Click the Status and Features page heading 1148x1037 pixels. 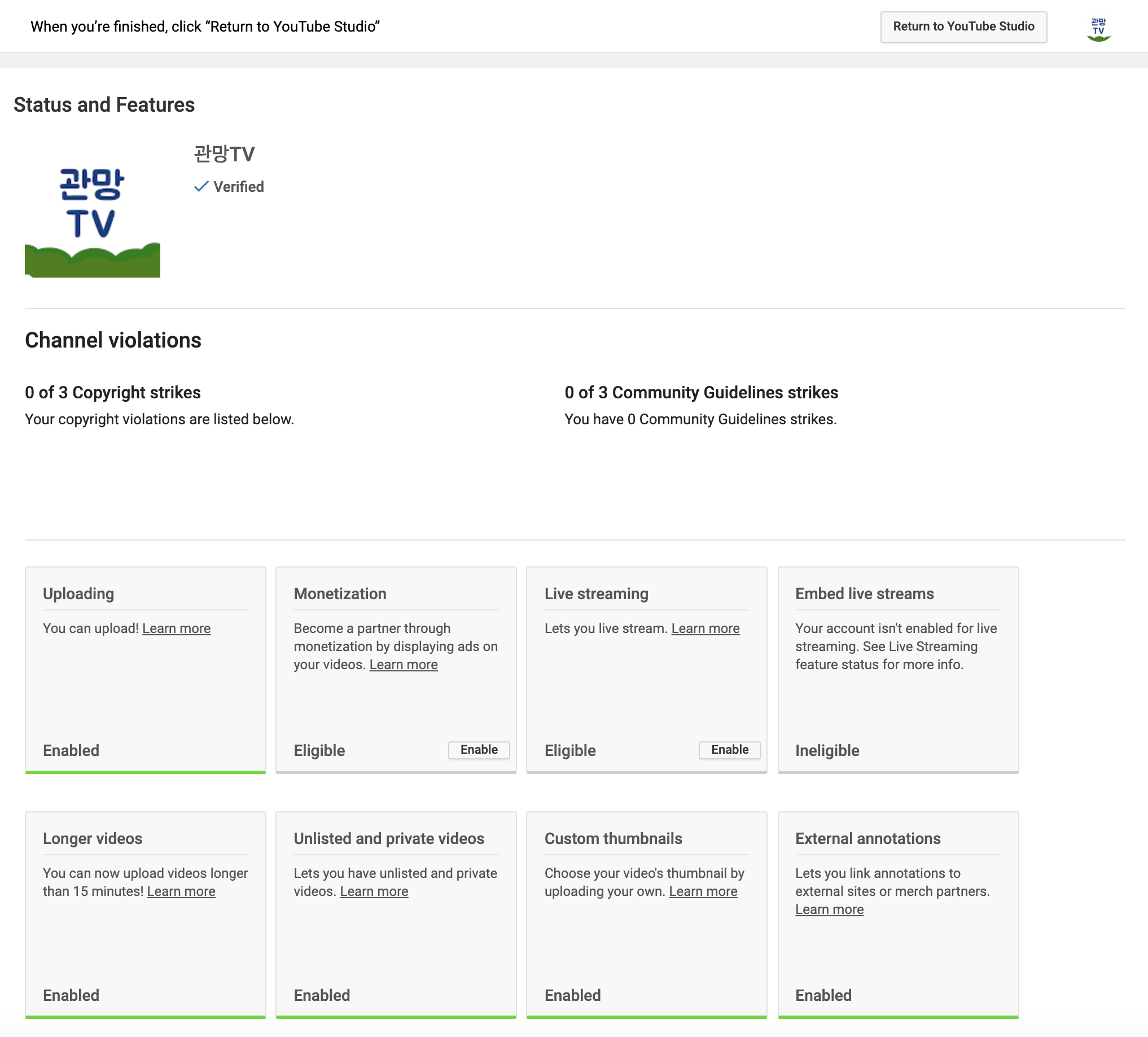[104, 105]
